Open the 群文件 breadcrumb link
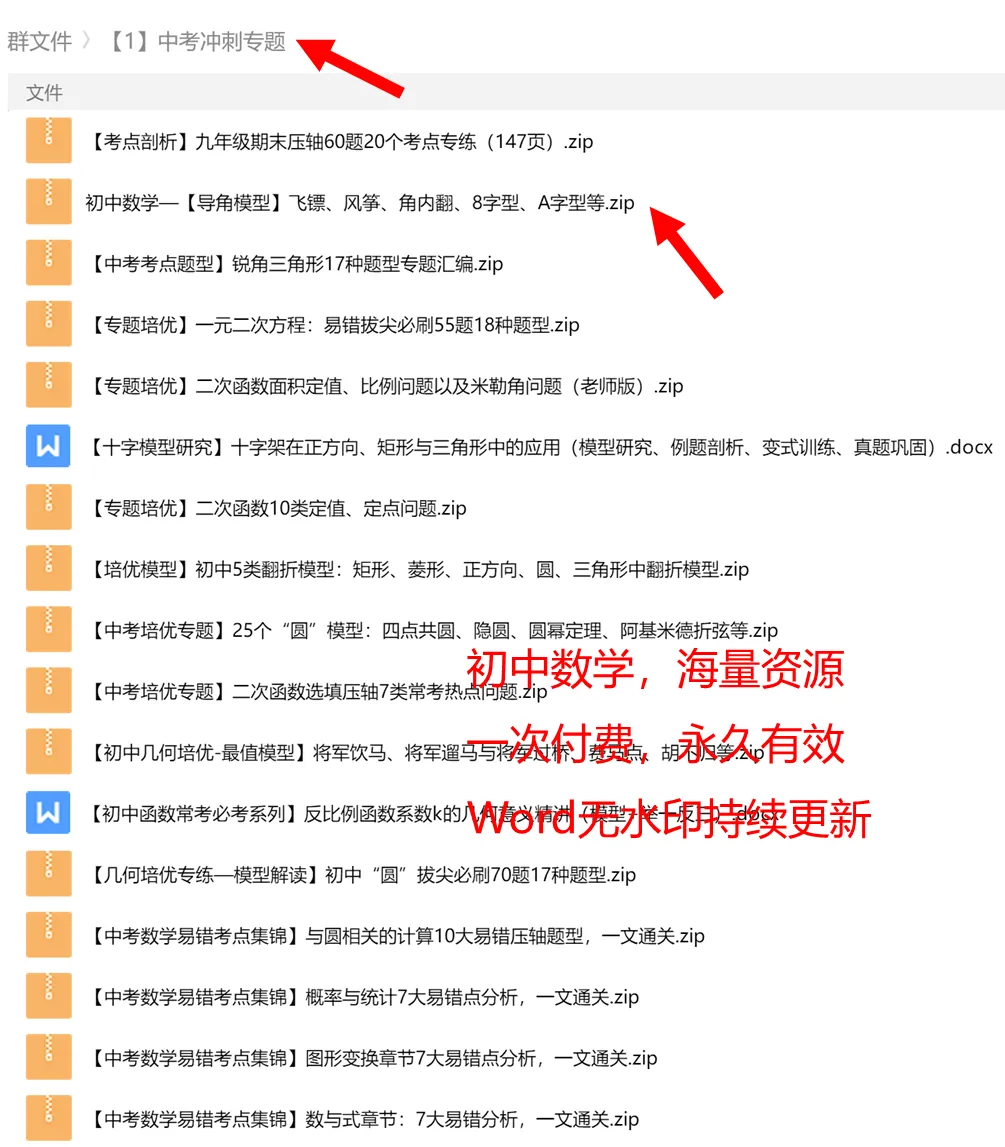The height and width of the screenshot is (1147, 1005). click(x=40, y=43)
